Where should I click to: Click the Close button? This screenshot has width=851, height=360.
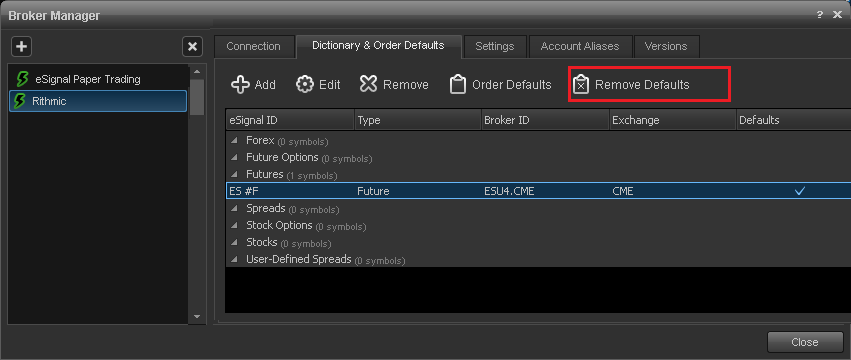[804, 342]
